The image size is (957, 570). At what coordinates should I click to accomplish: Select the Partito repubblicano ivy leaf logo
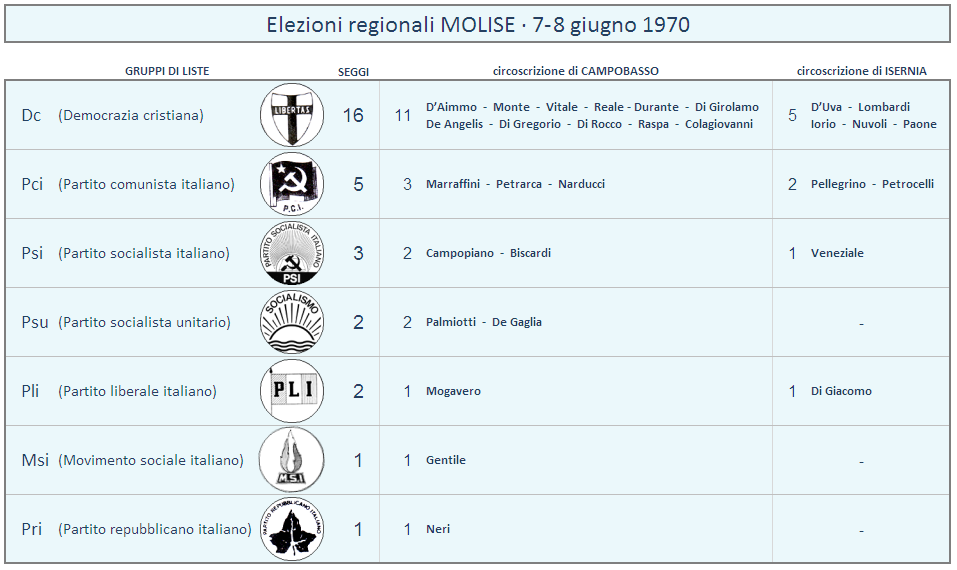tap(292, 529)
